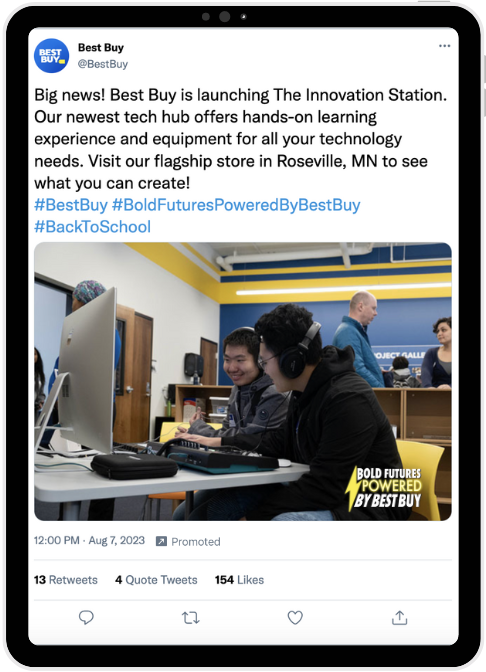The image size is (486, 672).
Task: View the 4 Quote Tweets list
Action: point(156,580)
